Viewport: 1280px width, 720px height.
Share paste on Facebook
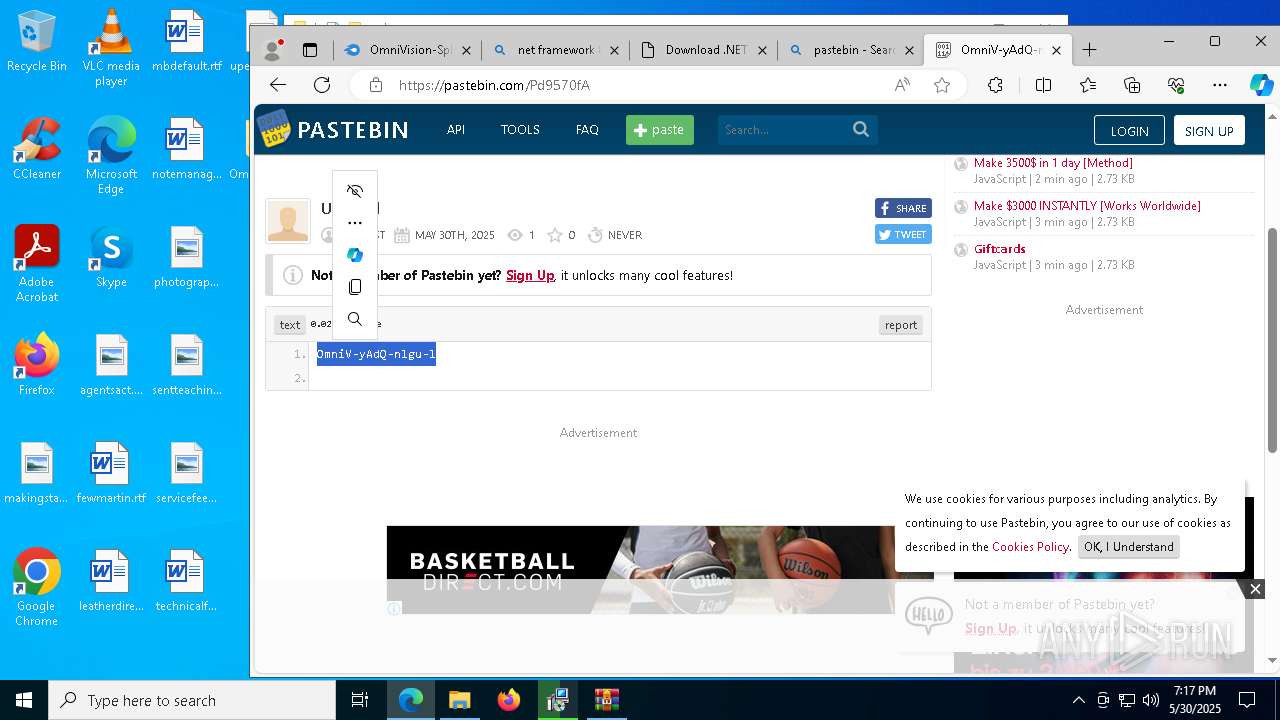[x=903, y=208]
